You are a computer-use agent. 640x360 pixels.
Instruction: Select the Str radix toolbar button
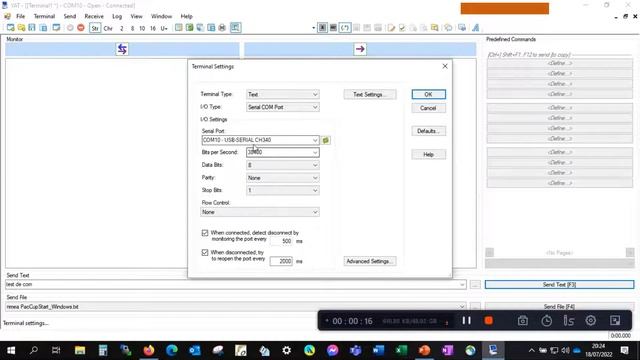95,28
